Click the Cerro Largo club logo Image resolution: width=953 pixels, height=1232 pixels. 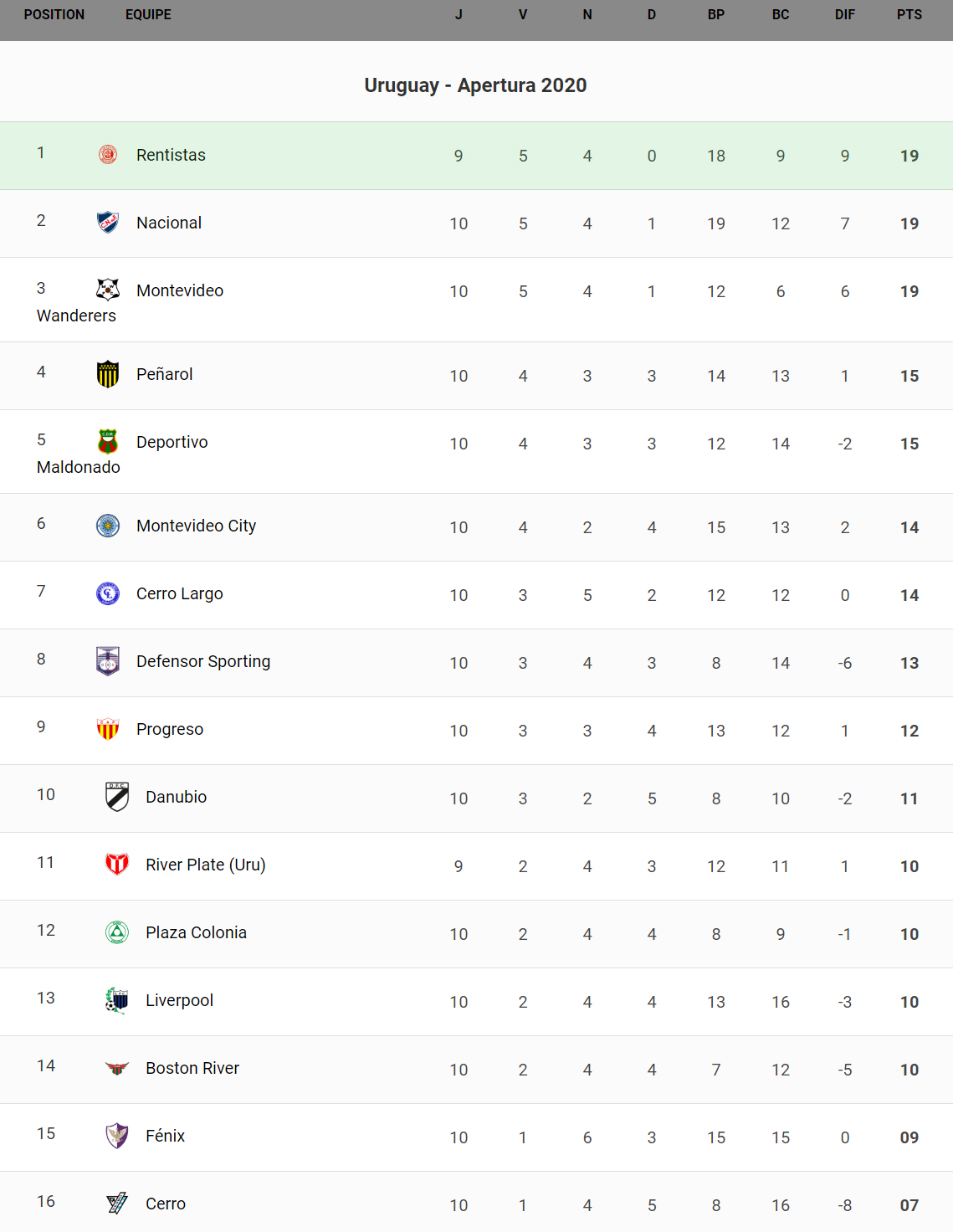[x=108, y=593]
